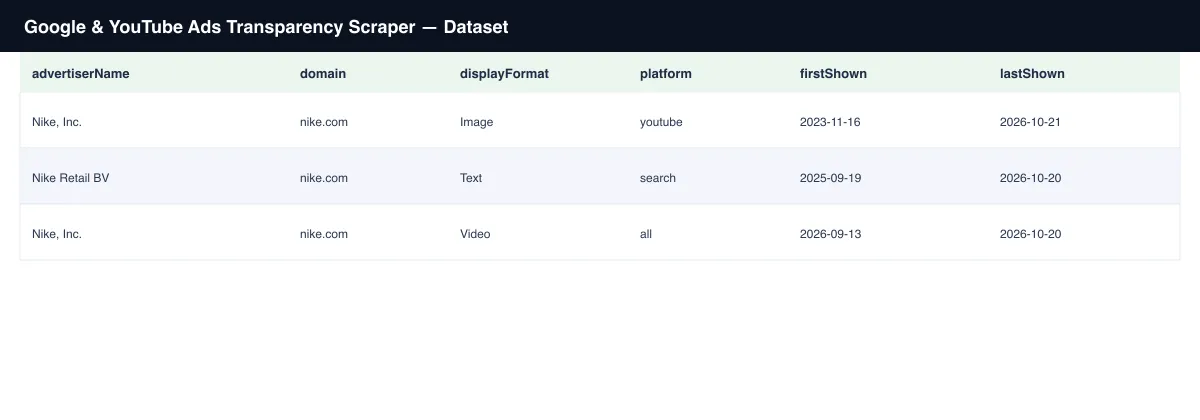Image resolution: width=1200 pixels, height=420 pixels.
Task: Select the Nike Retail BV advertiser cell
Action: click(x=70, y=178)
